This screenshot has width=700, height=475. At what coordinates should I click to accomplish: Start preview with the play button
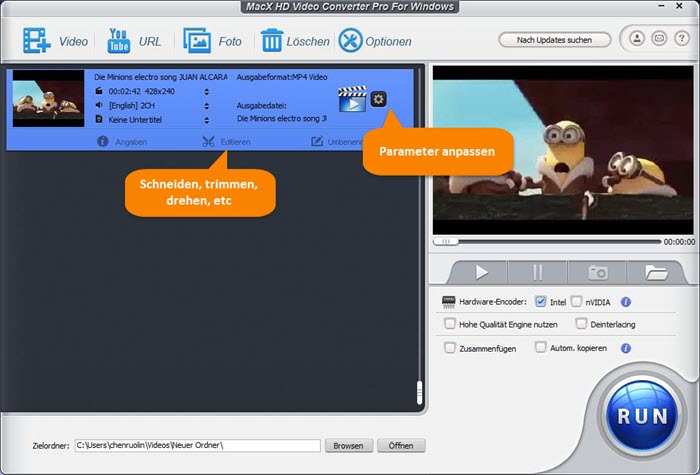(x=481, y=272)
